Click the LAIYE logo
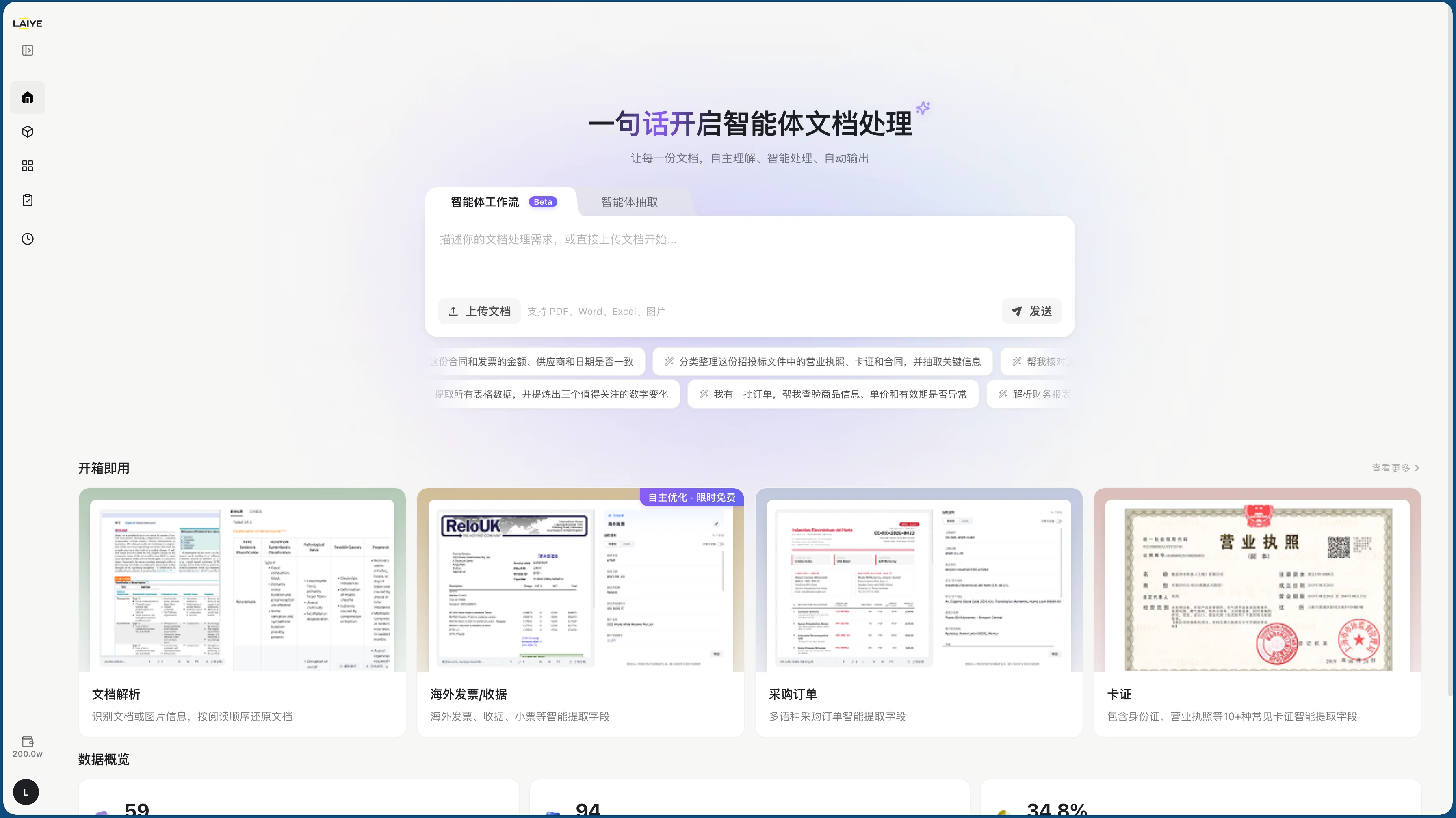1456x818 pixels. tap(28, 23)
